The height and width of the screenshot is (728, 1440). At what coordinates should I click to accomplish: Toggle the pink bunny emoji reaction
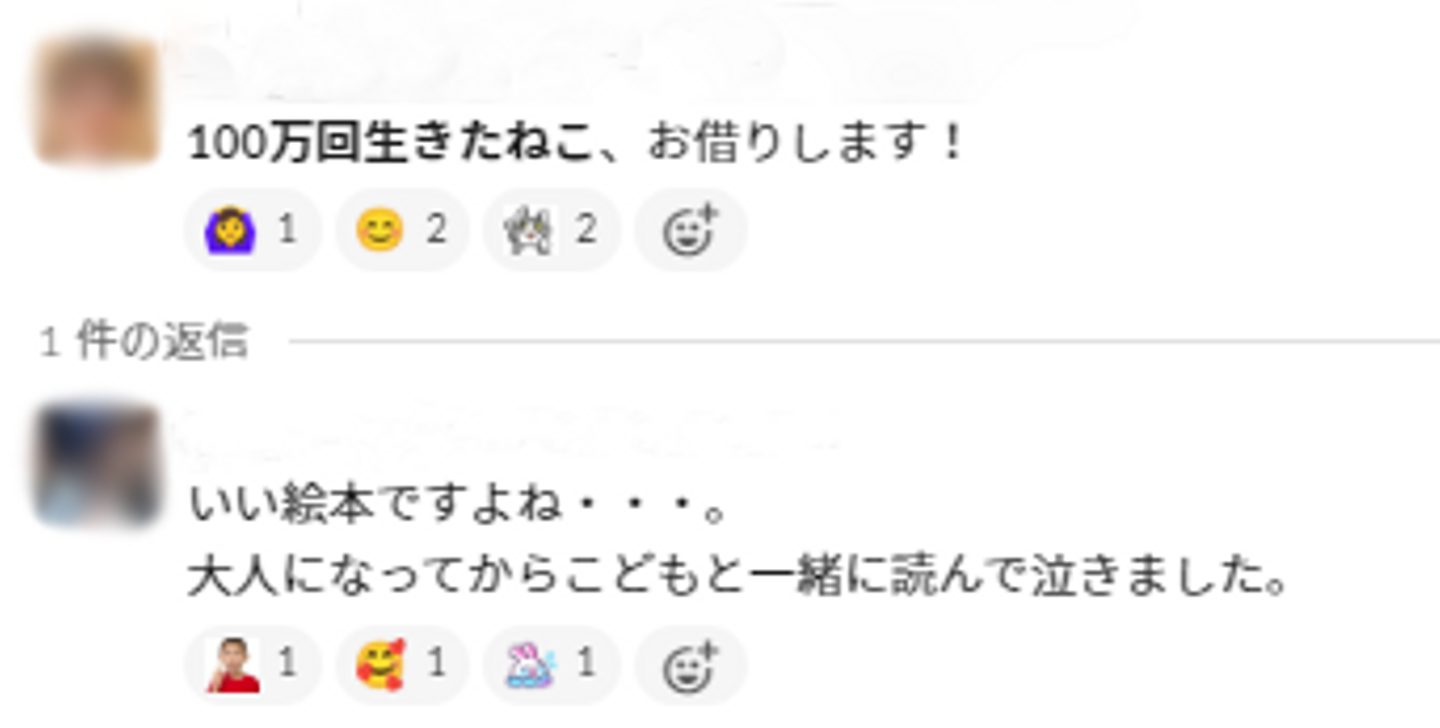click(x=551, y=665)
